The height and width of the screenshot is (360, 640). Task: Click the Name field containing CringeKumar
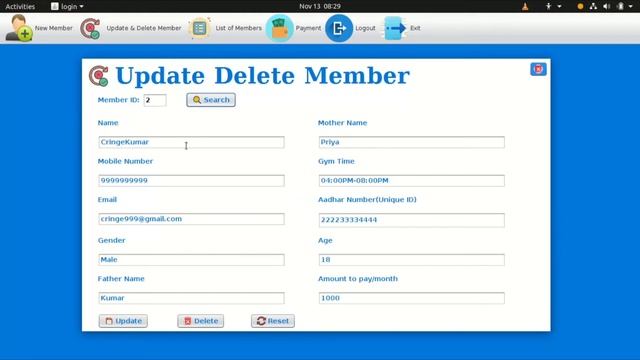click(191, 142)
